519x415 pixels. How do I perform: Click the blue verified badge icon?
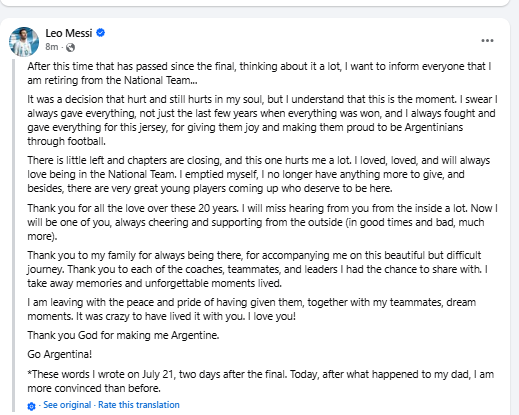tap(101, 33)
